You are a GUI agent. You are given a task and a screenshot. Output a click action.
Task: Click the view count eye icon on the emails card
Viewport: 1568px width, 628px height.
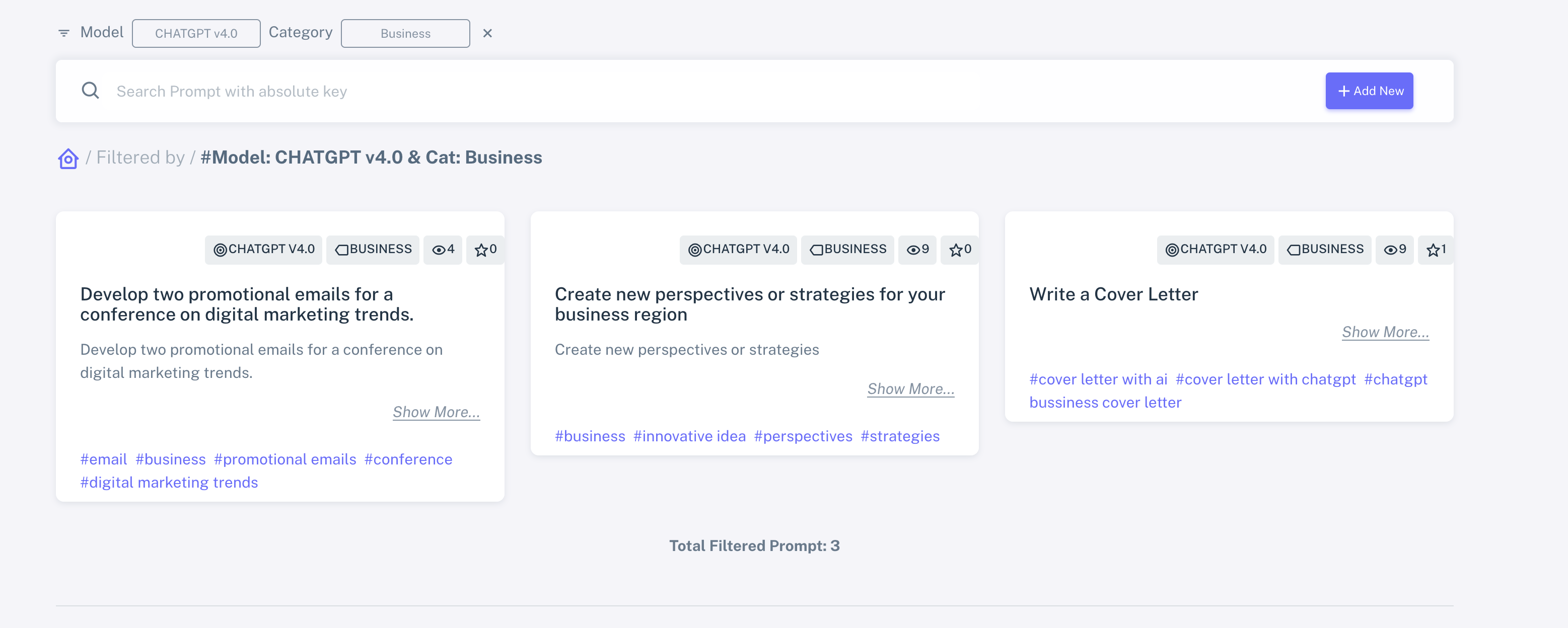coord(443,249)
